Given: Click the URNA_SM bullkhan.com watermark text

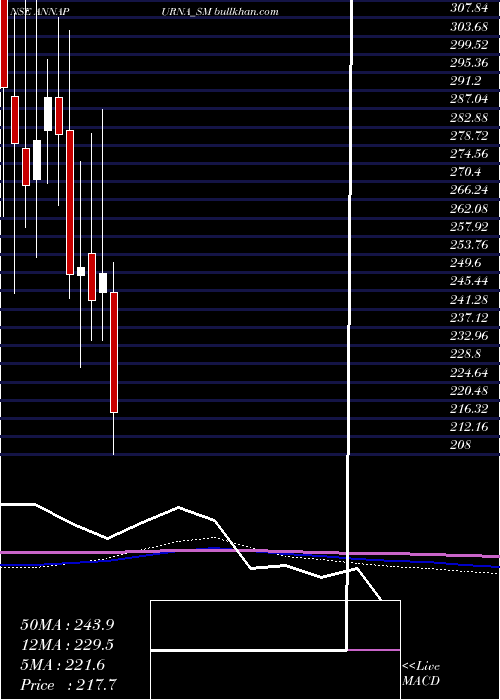Looking at the screenshot, I should (x=220, y=11).
